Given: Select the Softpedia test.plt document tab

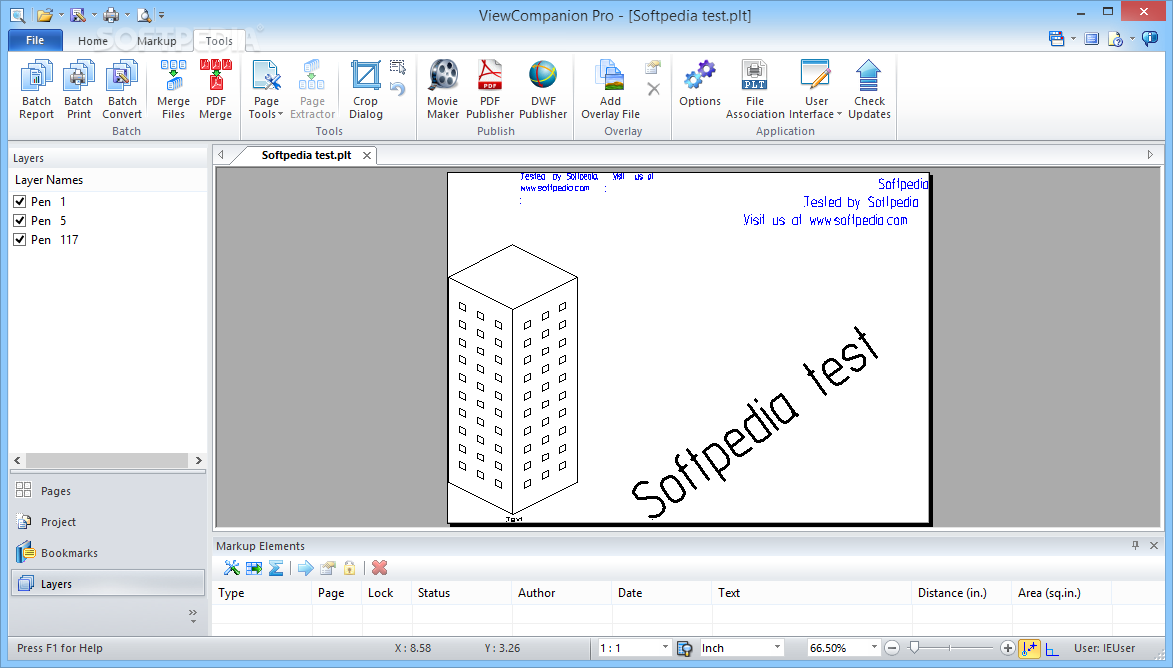Looking at the screenshot, I should [x=306, y=155].
